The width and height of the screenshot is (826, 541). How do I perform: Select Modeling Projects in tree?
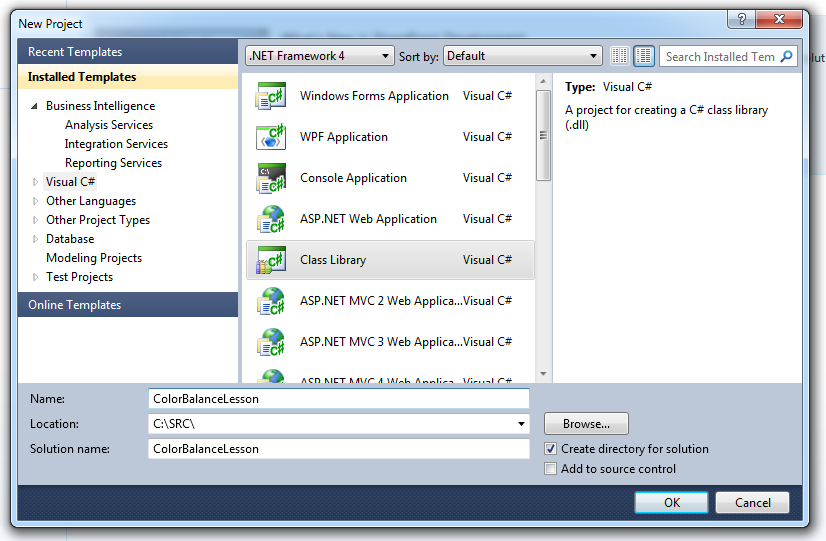pyautogui.click(x=94, y=258)
